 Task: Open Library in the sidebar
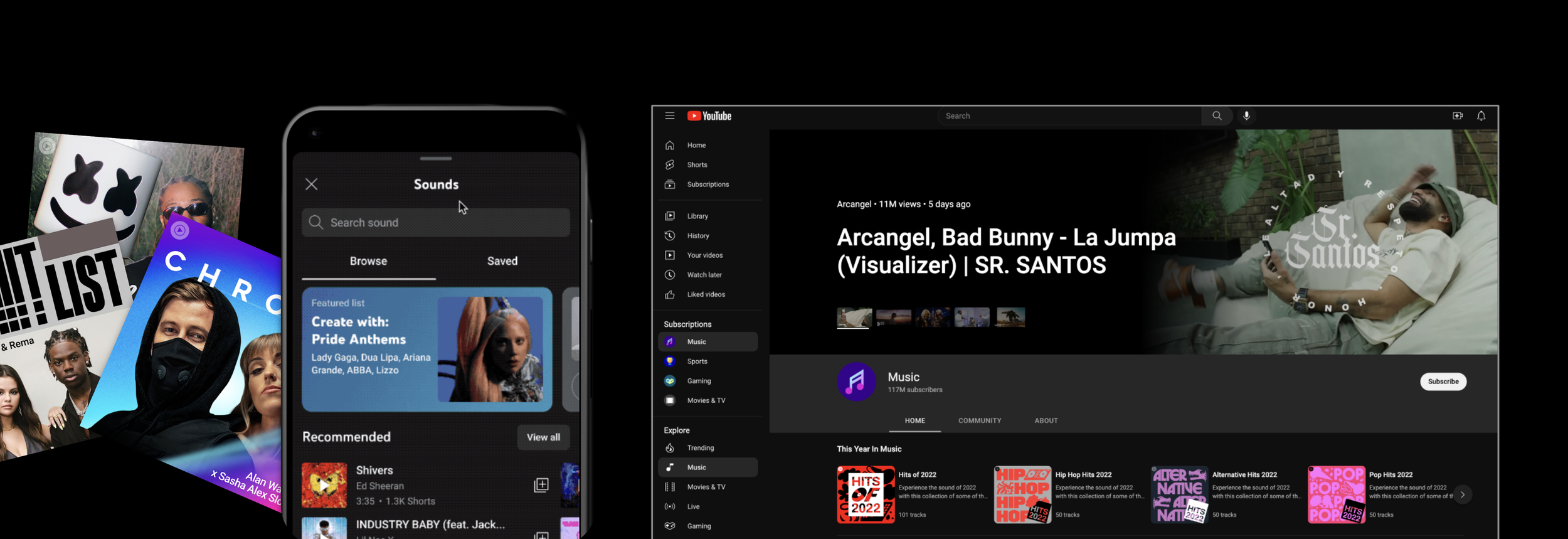tap(708, 216)
